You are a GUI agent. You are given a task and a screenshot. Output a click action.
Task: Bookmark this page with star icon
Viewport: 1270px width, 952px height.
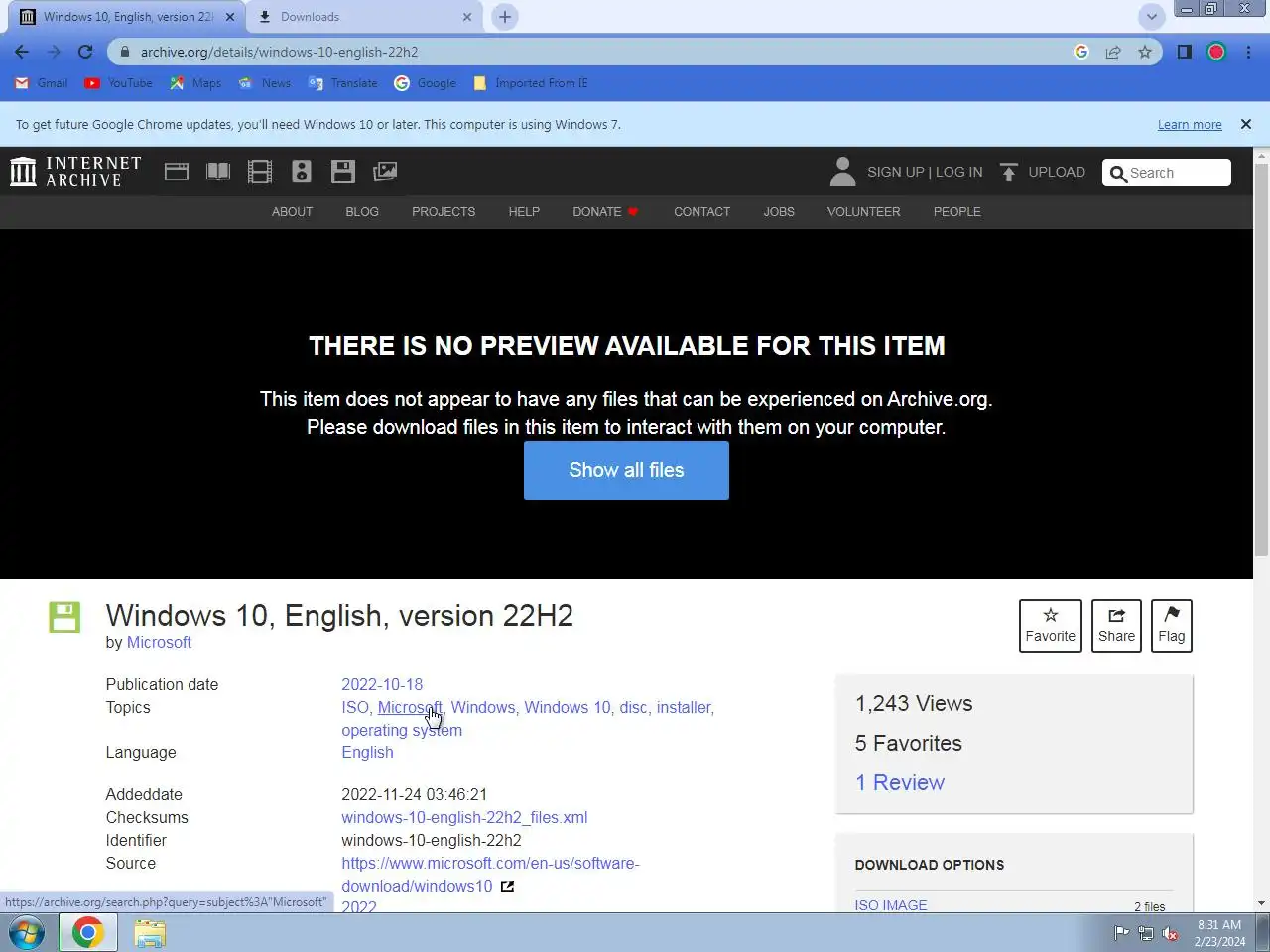pyautogui.click(x=1145, y=52)
